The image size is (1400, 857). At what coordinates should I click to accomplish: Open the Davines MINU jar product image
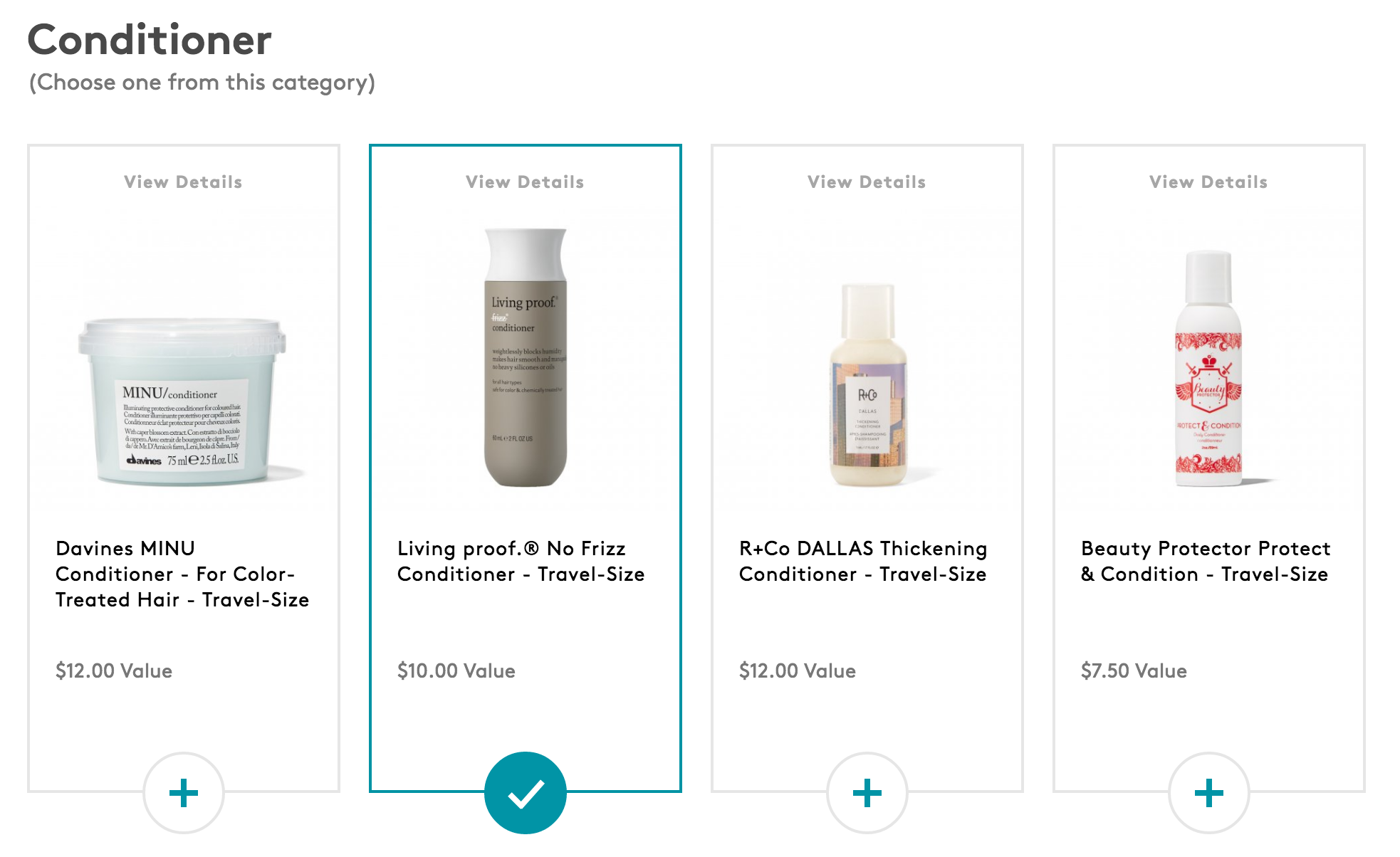[183, 401]
